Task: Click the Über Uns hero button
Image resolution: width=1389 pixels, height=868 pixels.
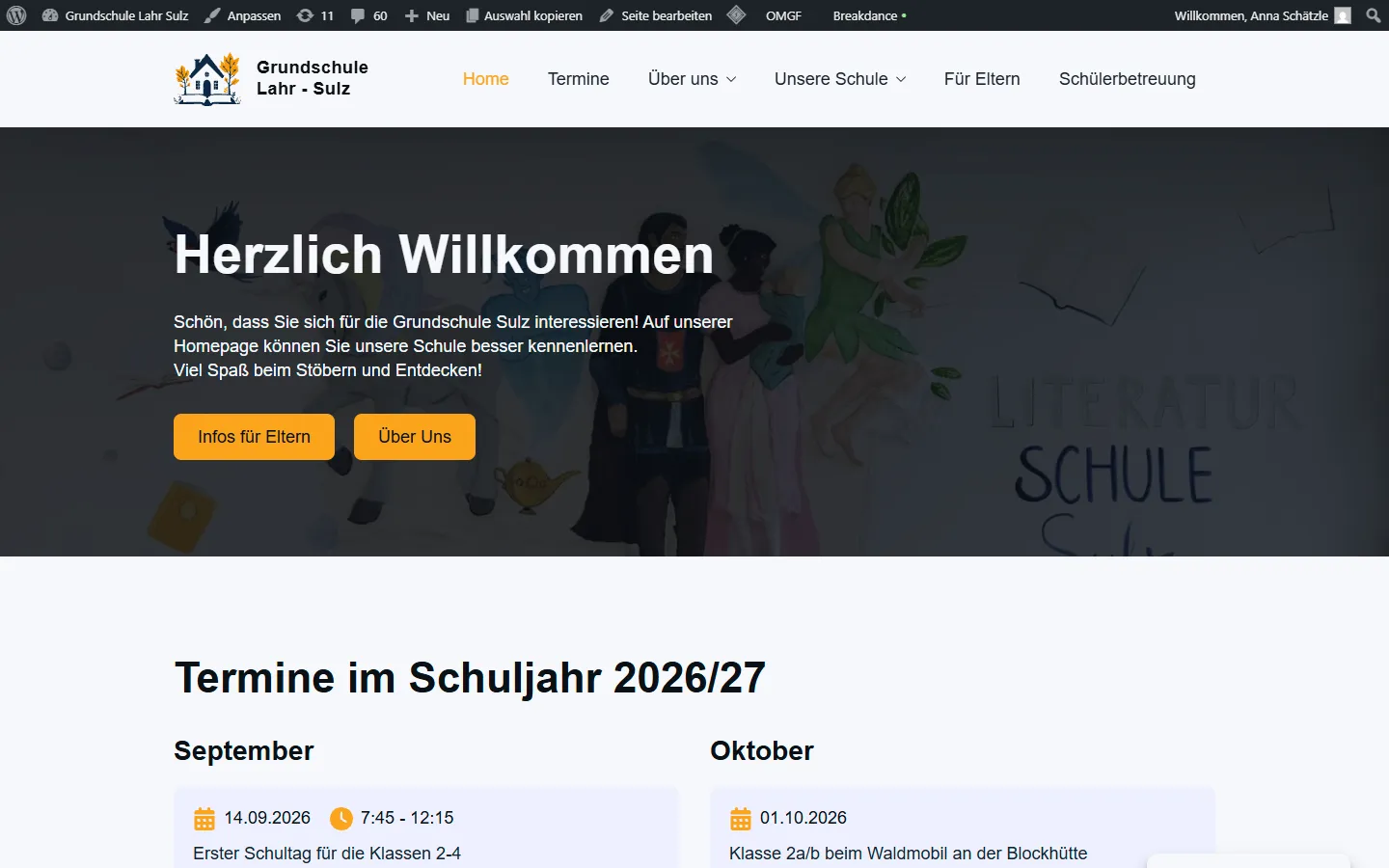Action: pyautogui.click(x=415, y=437)
